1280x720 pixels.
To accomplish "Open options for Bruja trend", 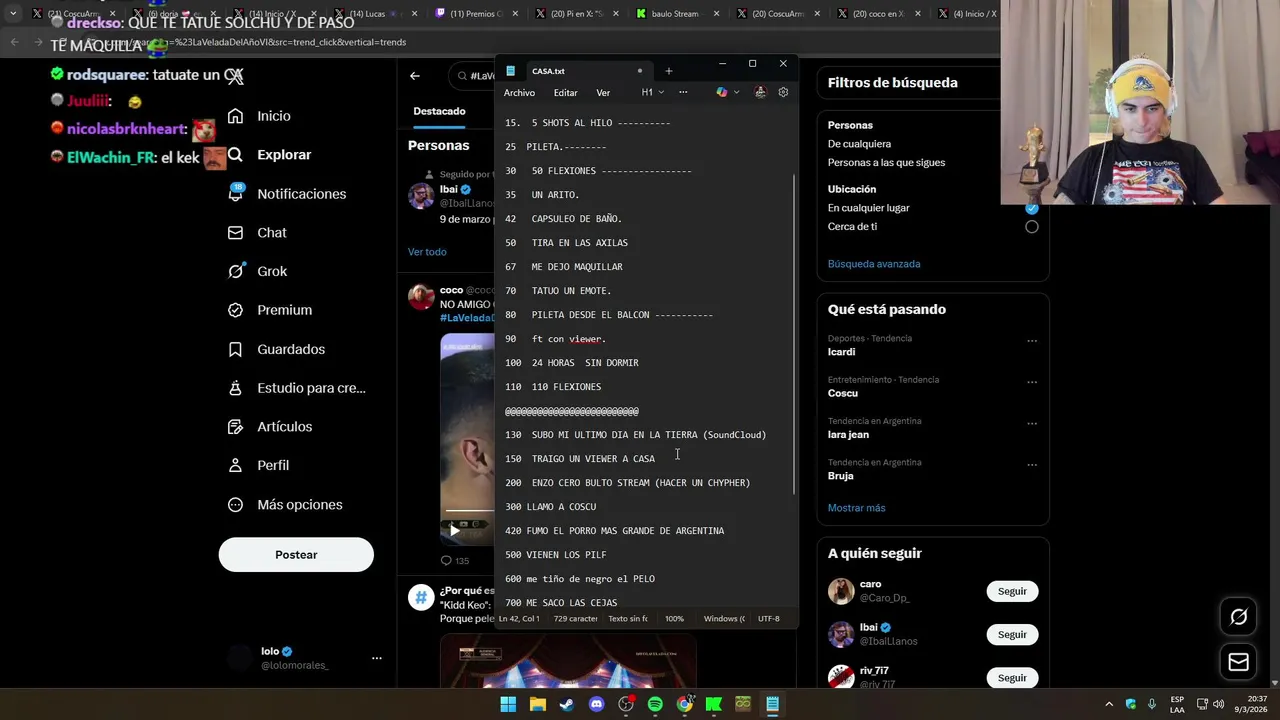I will pyautogui.click(x=1032, y=465).
